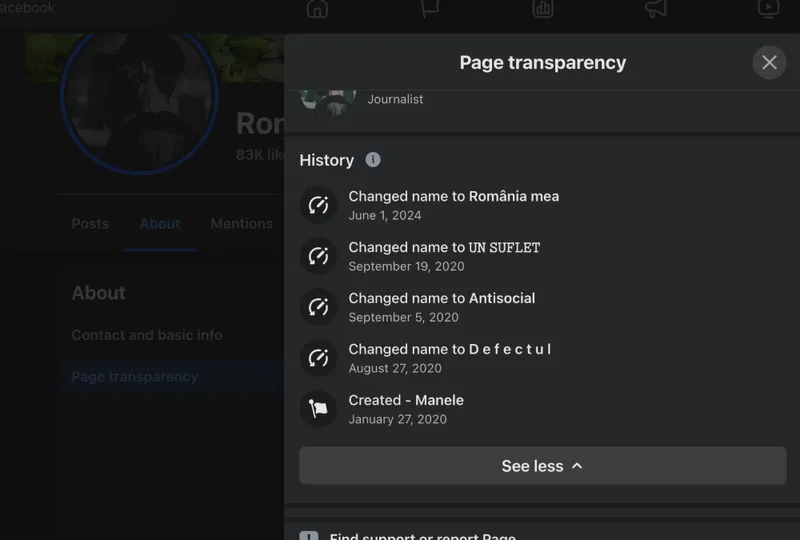Close the Page transparency dialog

(769, 63)
